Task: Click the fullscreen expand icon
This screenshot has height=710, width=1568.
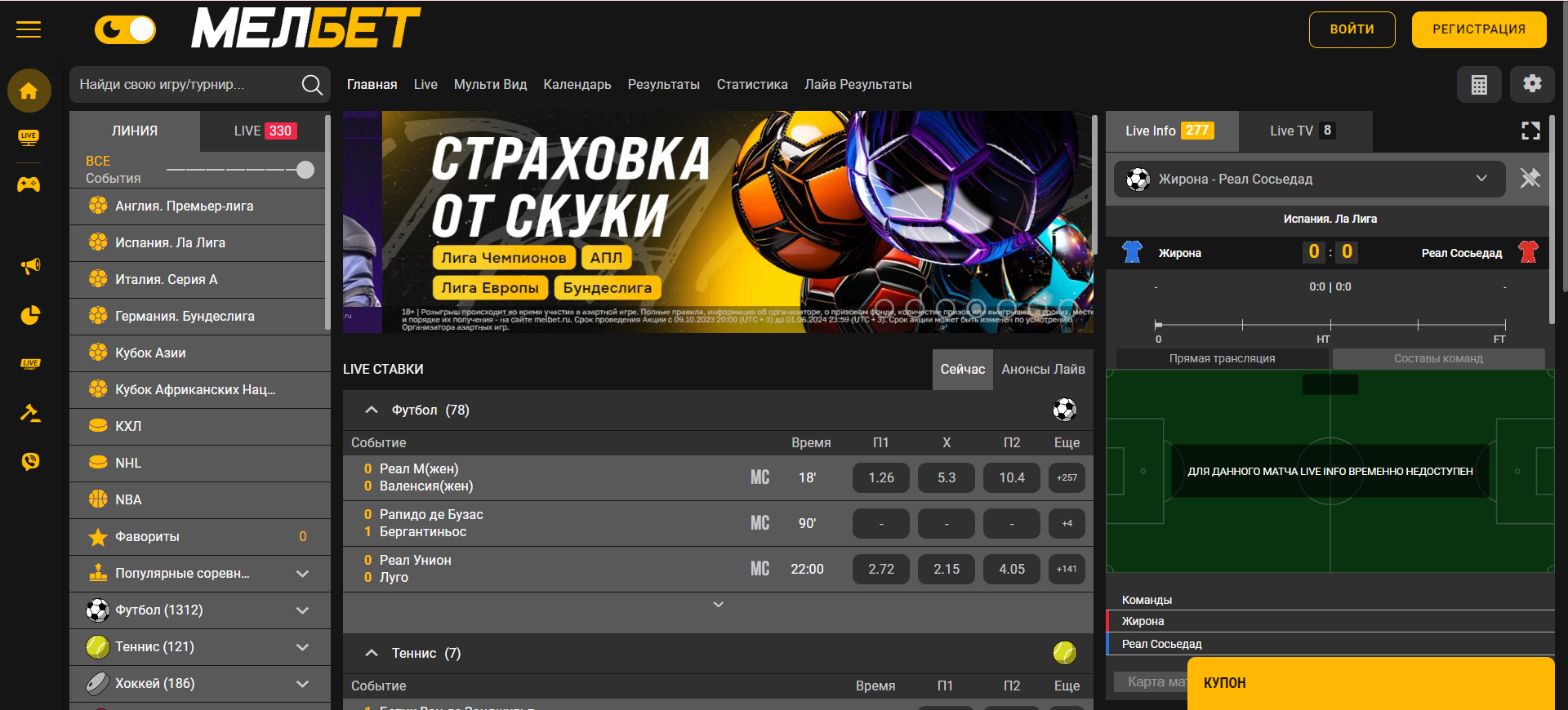Action: point(1531,131)
